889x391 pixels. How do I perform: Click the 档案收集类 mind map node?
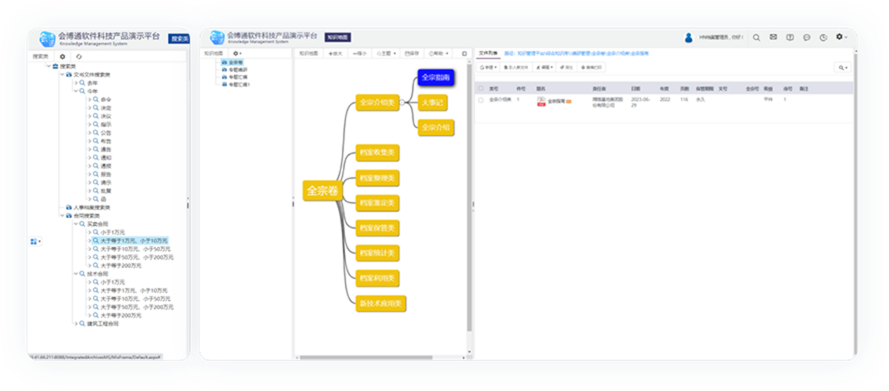tap(378, 152)
